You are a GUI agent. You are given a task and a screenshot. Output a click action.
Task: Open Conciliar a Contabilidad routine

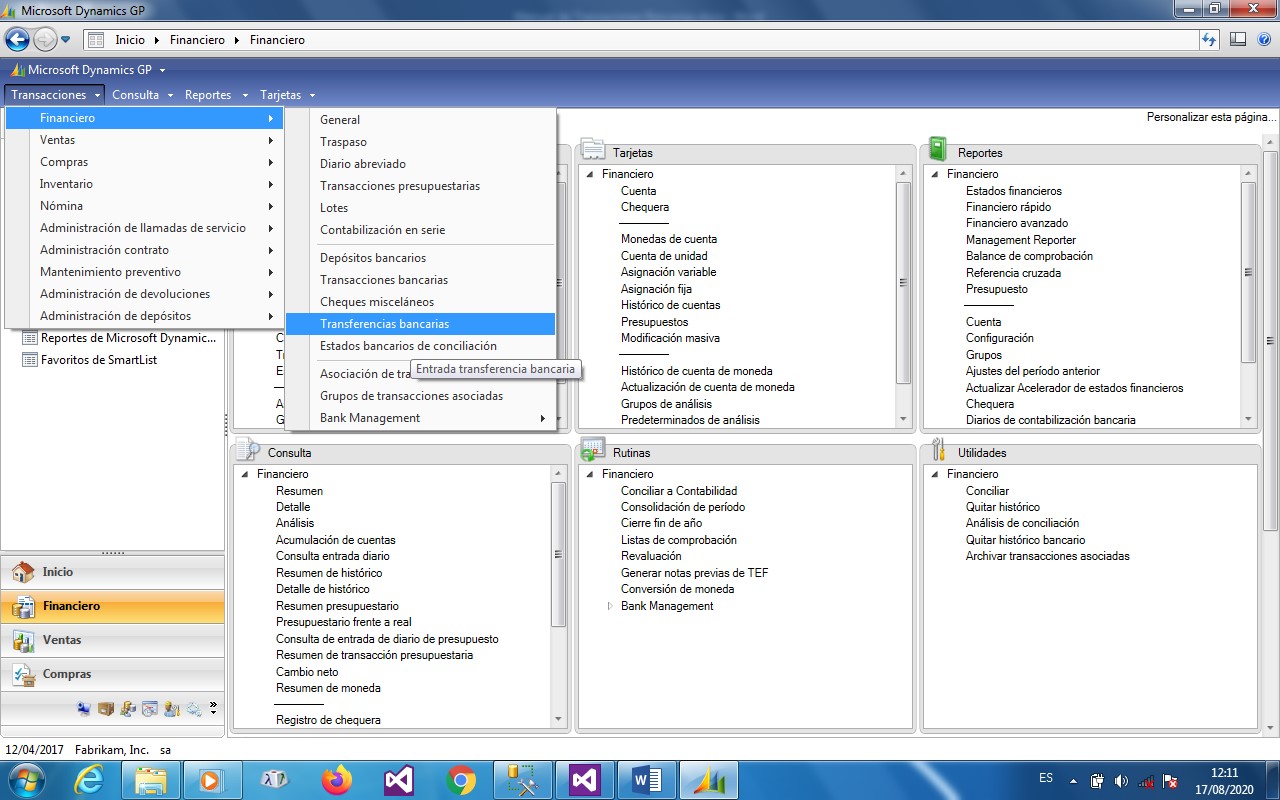coord(679,491)
